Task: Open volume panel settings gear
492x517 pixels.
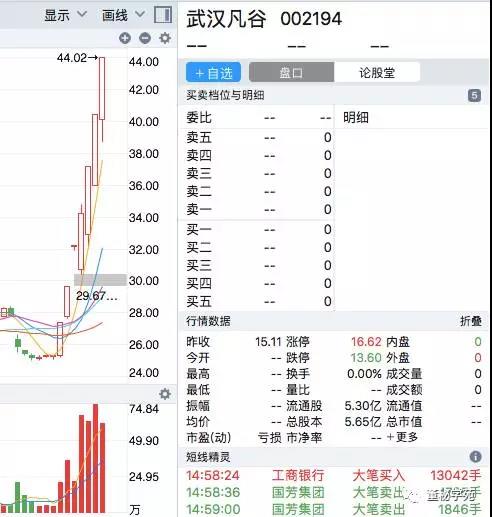Action: (x=165, y=394)
